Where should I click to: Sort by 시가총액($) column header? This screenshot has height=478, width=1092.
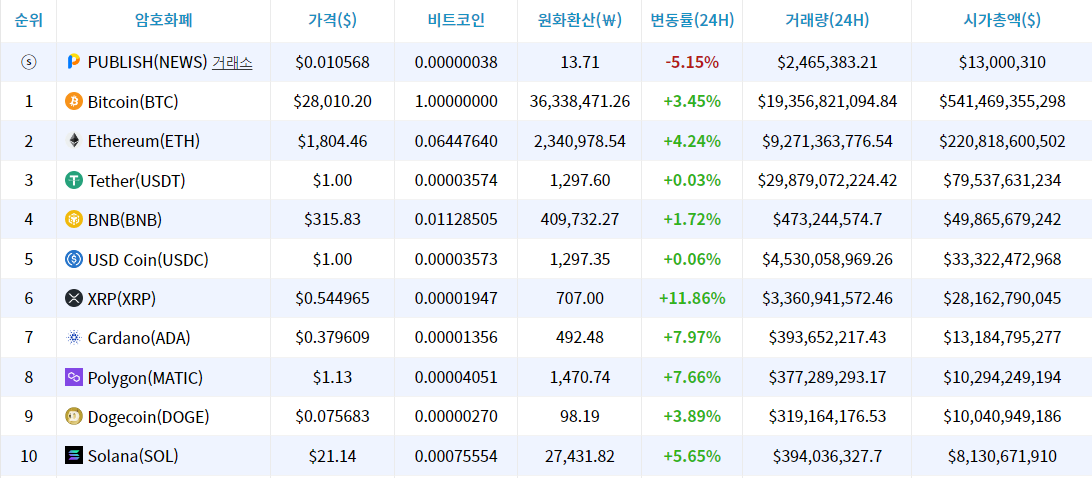(1002, 20)
